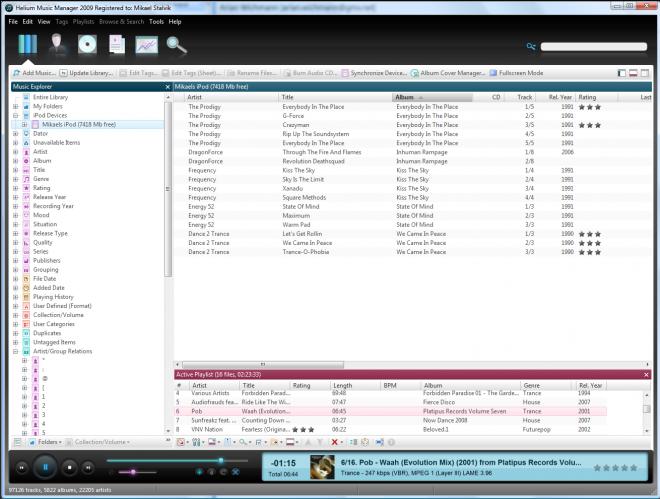Expand the Duplicates tree node
Viewport: 660px width, 499px height.
16,333
